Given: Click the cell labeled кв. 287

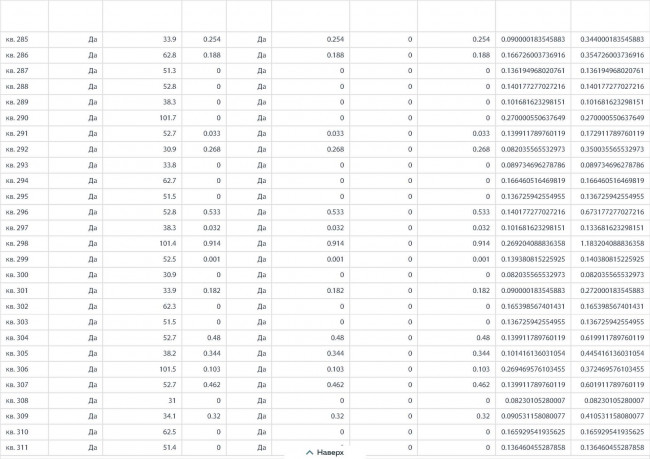Looking at the screenshot, I should tap(17, 71).
